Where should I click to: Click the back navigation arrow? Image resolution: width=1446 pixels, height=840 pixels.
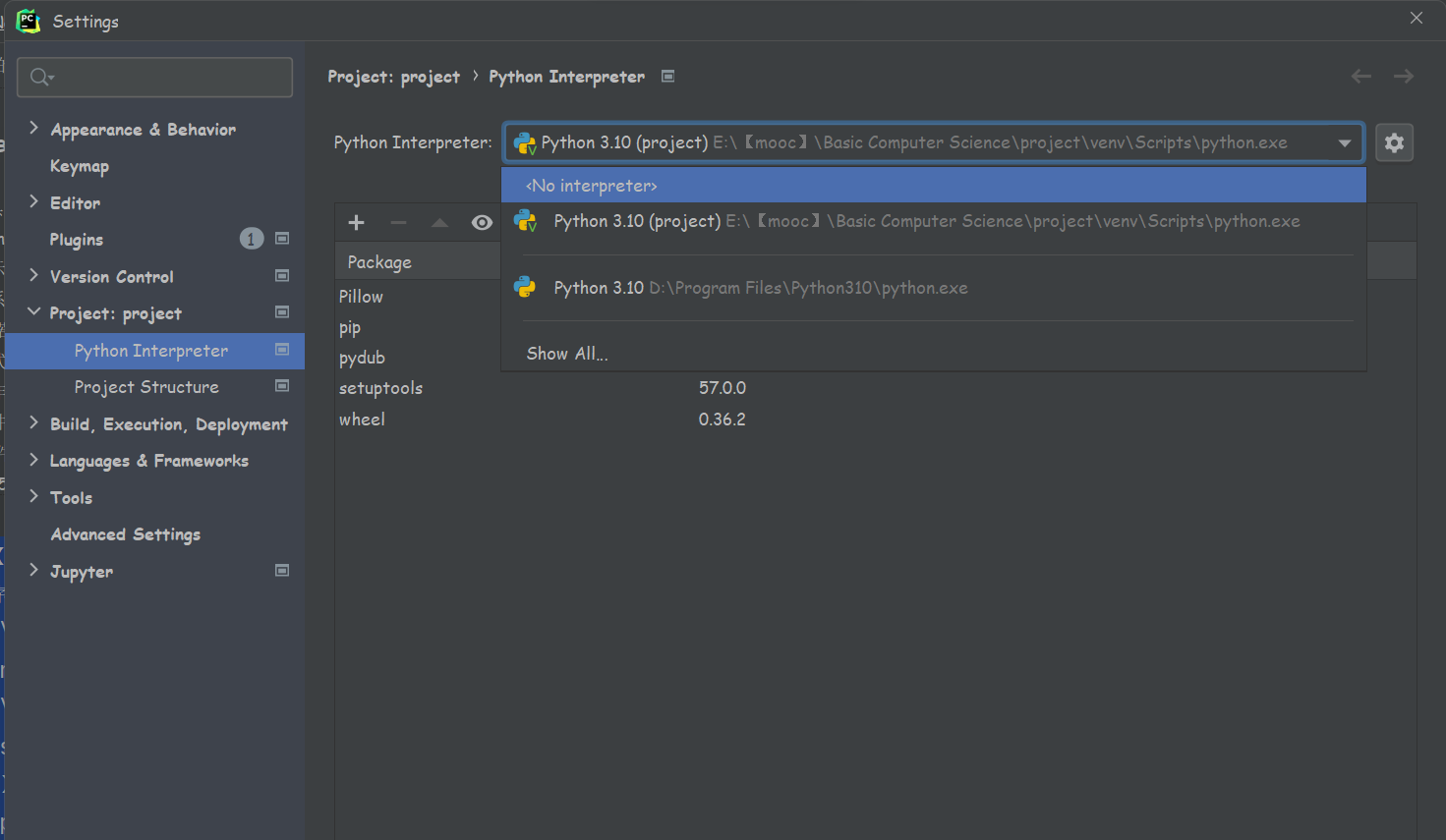[1360, 76]
